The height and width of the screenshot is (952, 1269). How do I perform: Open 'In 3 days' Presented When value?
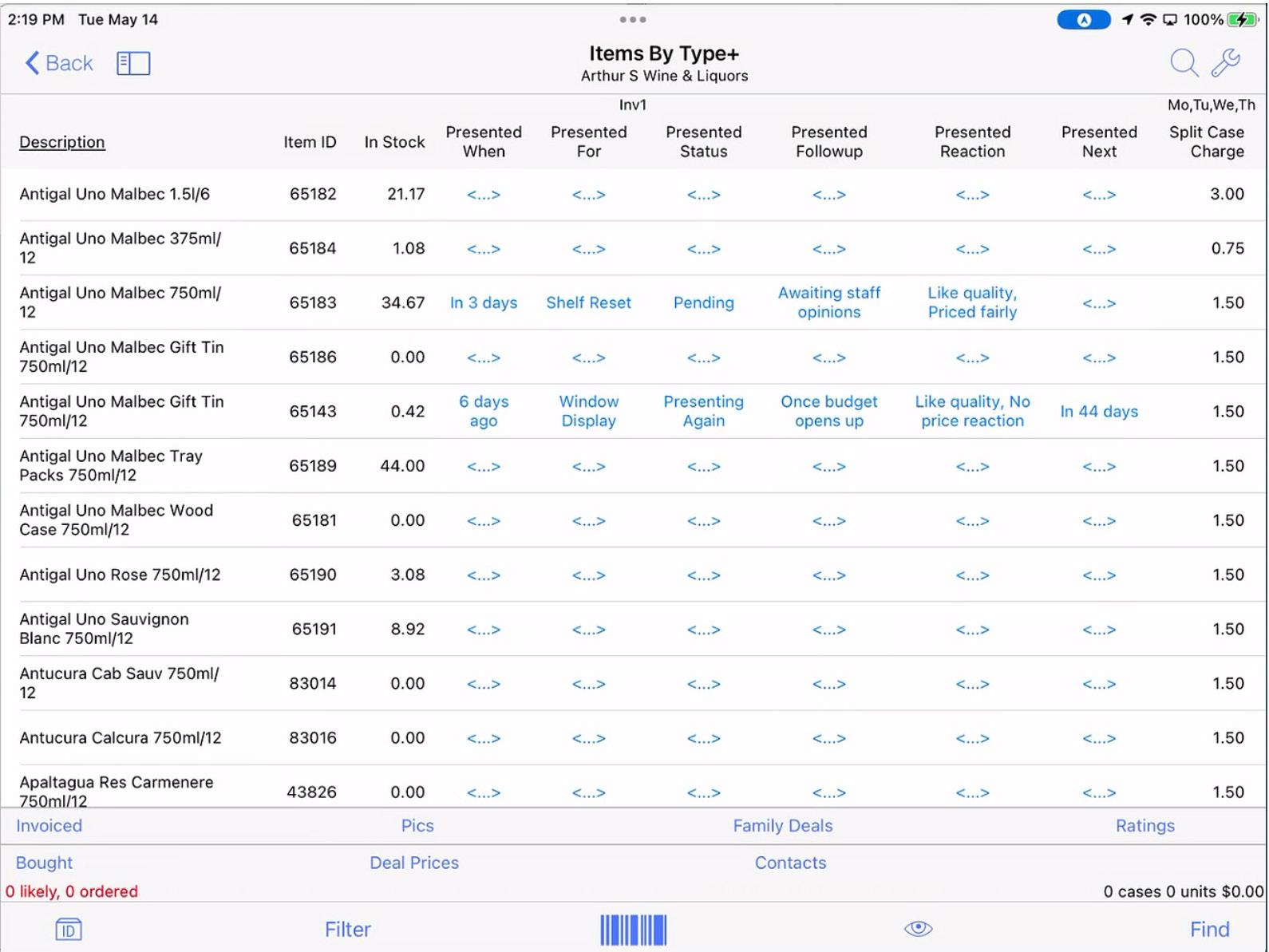[484, 303]
